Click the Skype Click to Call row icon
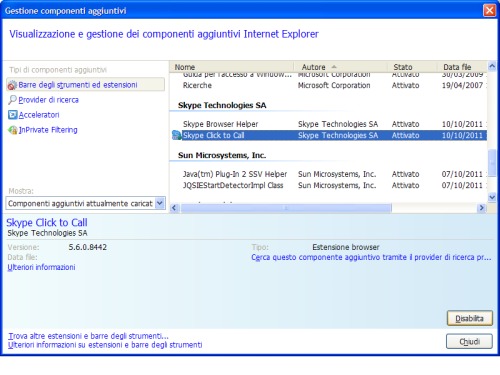Screen dimensions: 500x375 point(176,135)
